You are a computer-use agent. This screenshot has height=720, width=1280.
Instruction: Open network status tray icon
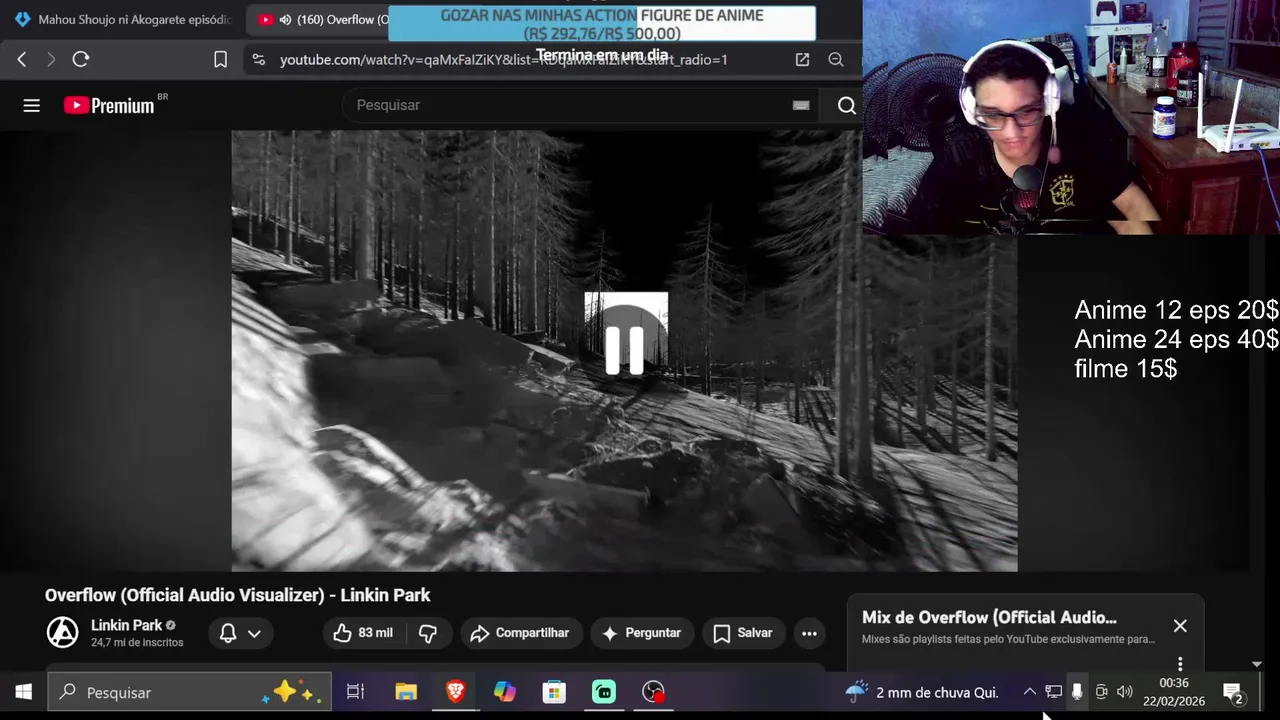click(x=1053, y=692)
